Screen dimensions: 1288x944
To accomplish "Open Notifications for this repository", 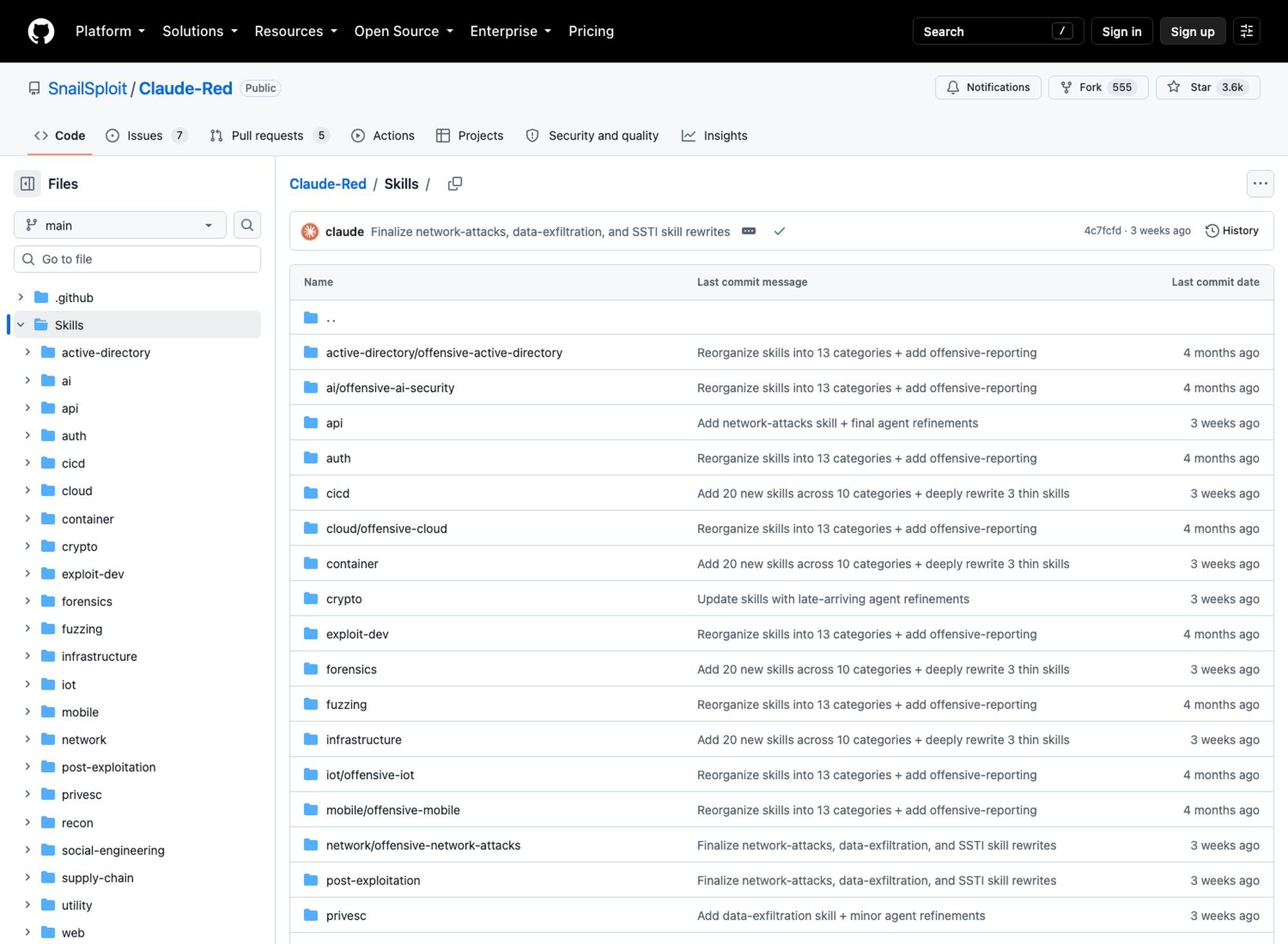I will pos(988,87).
